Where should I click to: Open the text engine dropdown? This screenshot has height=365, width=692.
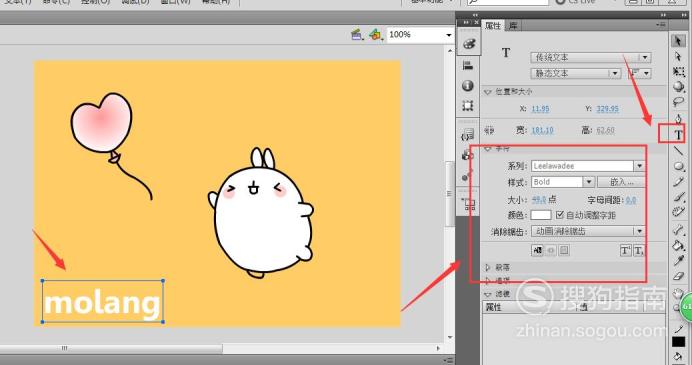click(x=590, y=57)
